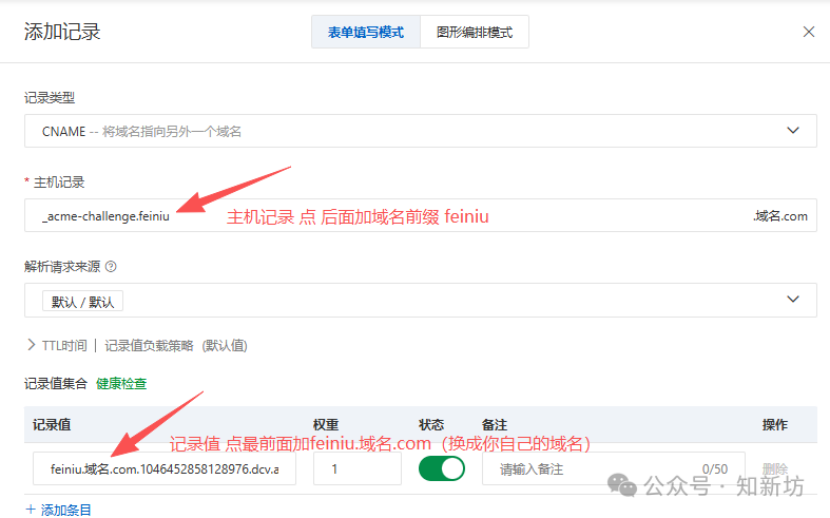Select the 默认 / 默认 tag
Screen dimensions: 830x518
click(x=82, y=301)
